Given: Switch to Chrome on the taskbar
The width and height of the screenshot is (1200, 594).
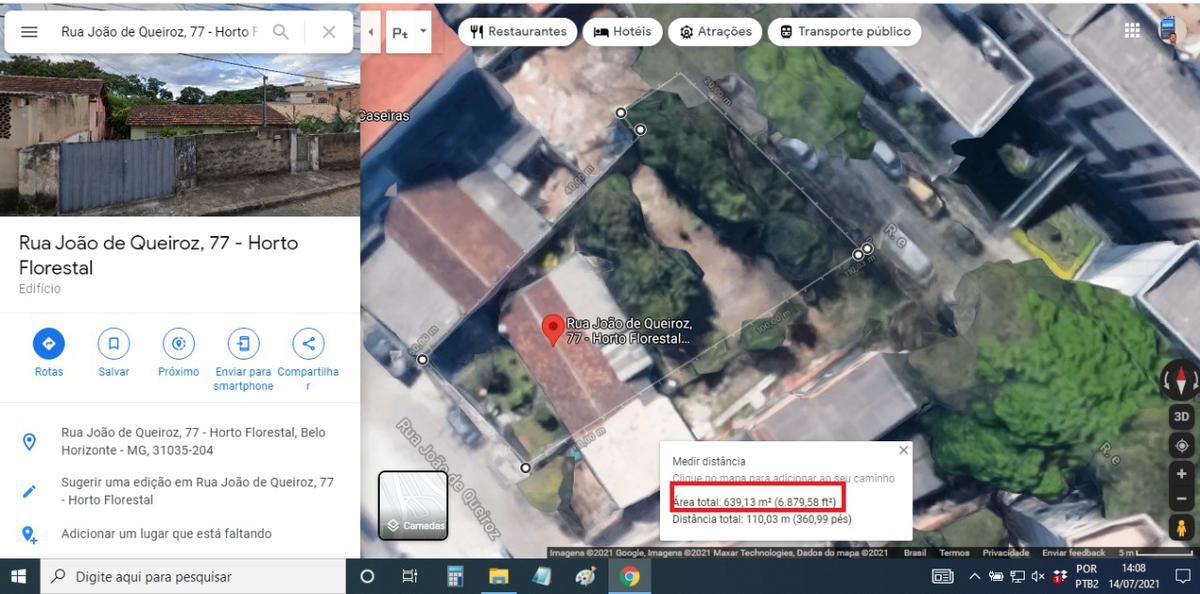Looking at the screenshot, I should pyautogui.click(x=630, y=576).
